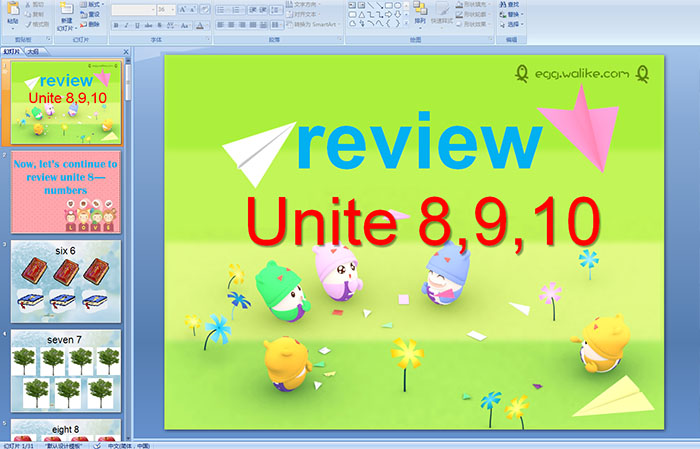Click the Grow Font icon
Image resolution: width=700 pixels, height=449 pixels.
tap(183, 10)
